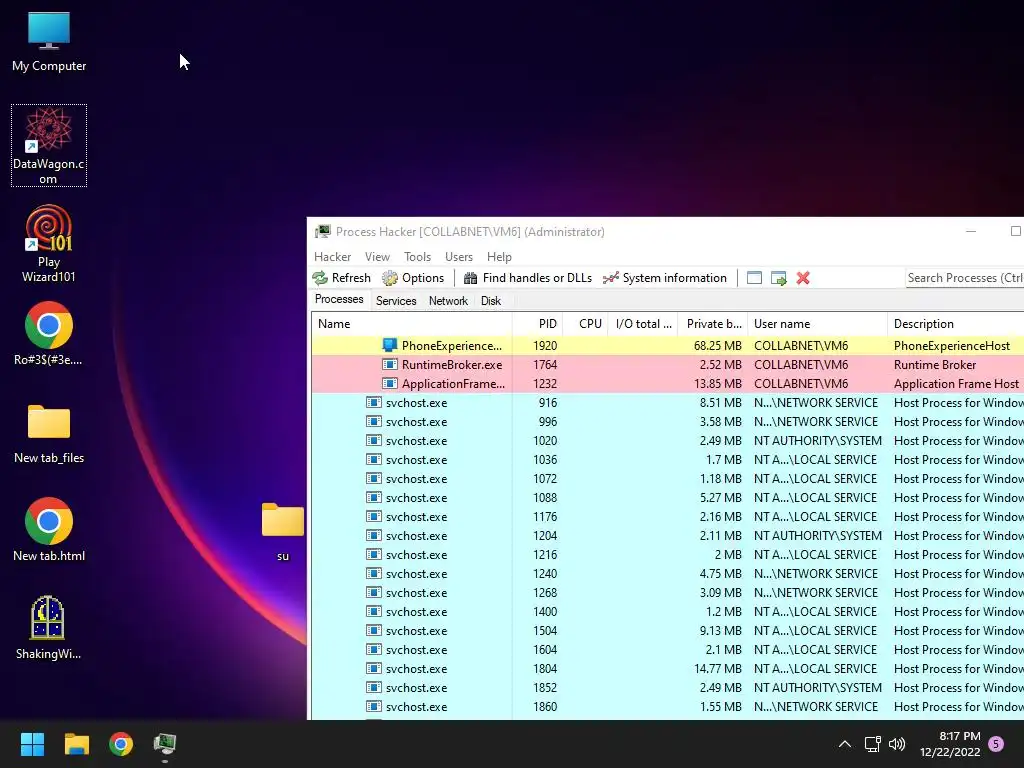1024x768 pixels.
Task: Sort by the Private bytes column header
Action: 712,324
